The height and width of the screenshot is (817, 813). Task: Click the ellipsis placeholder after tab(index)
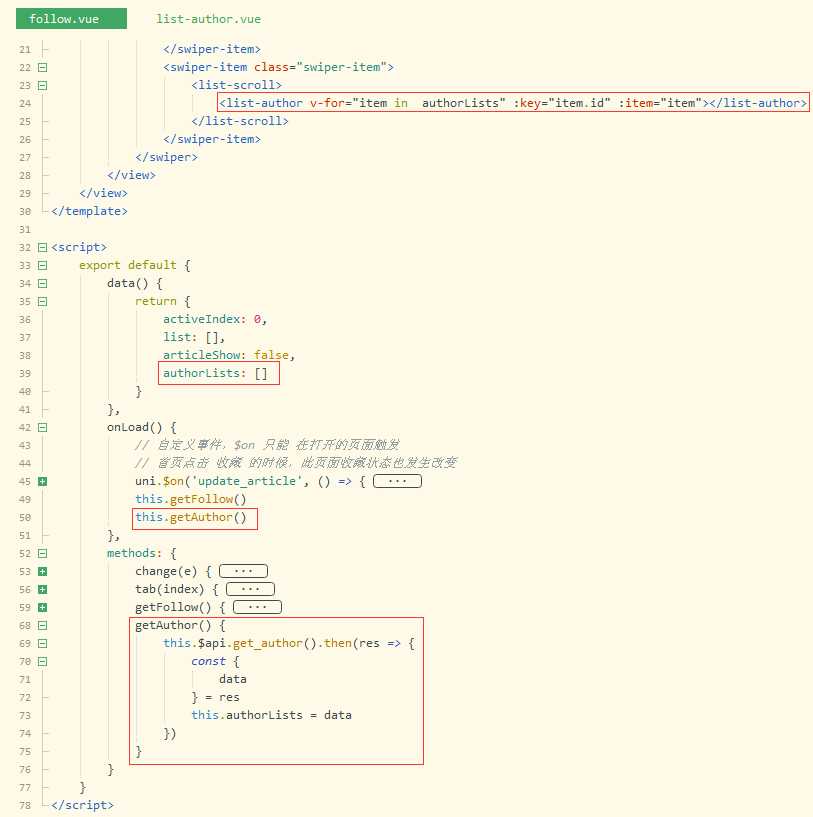250,589
